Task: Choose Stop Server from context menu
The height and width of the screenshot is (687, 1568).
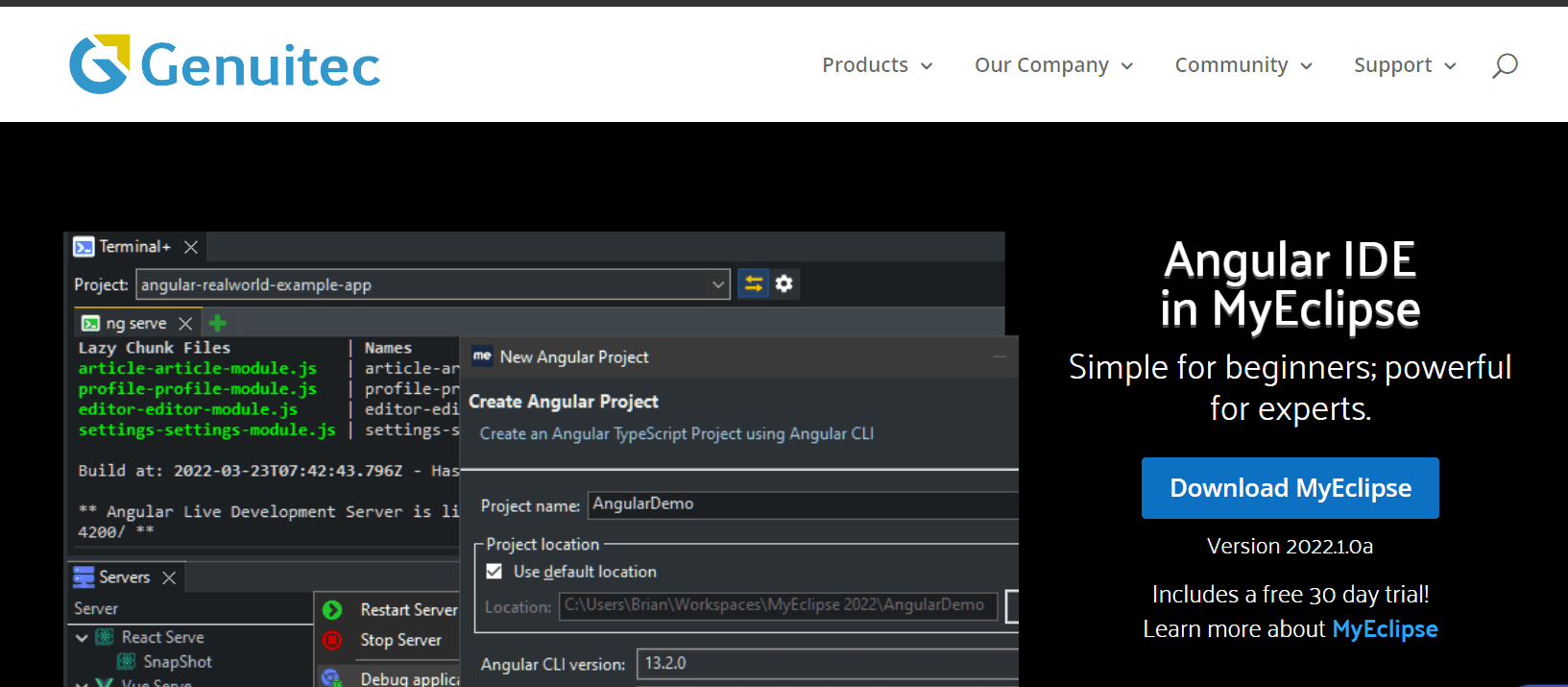Action: coord(401,640)
